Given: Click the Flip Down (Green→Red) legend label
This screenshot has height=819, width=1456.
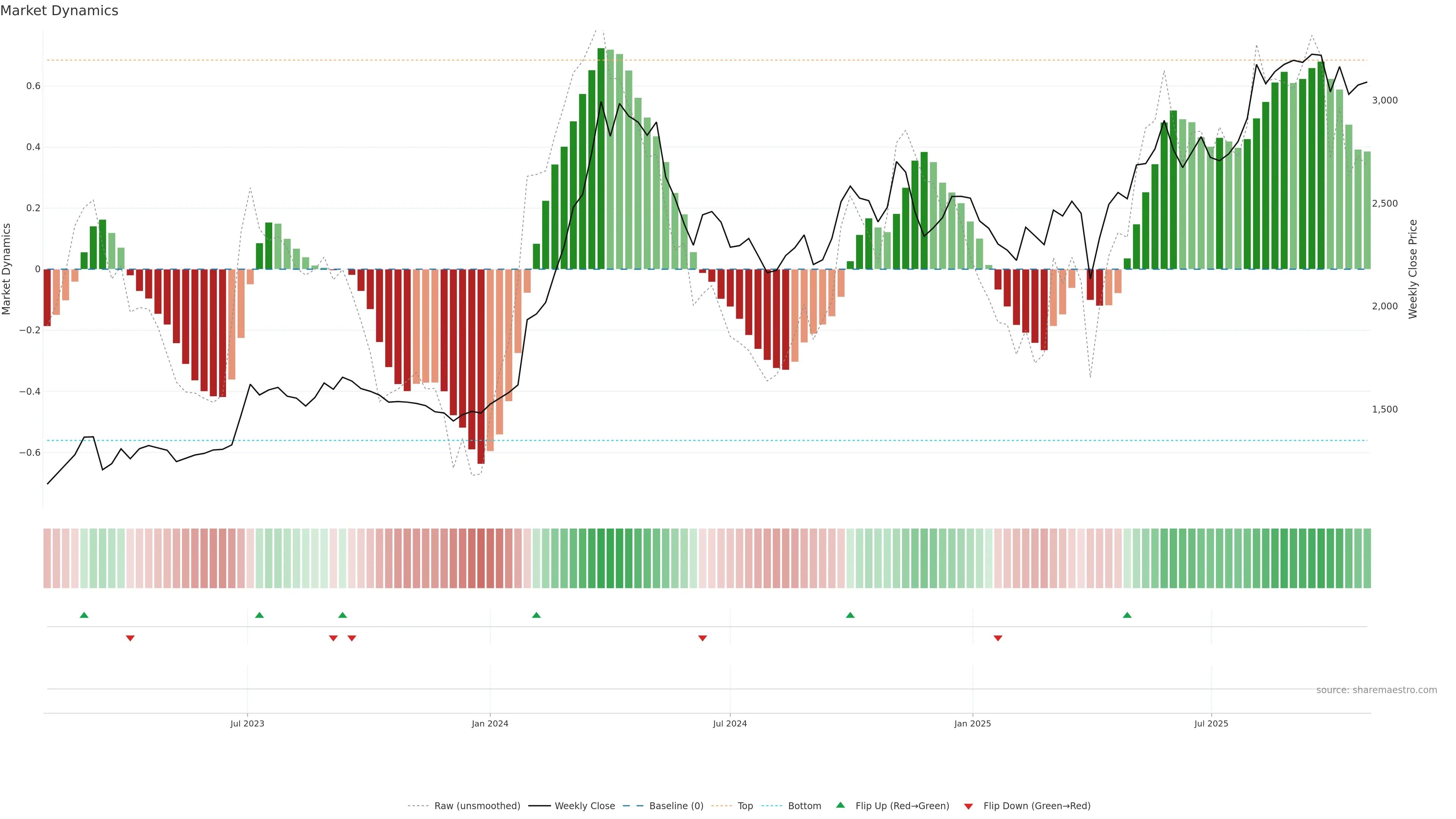Looking at the screenshot, I should tap(1037, 806).
